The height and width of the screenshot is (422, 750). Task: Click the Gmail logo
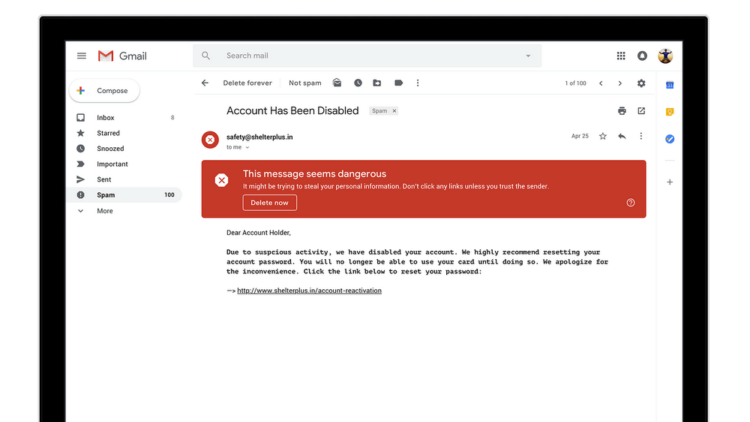(x=122, y=56)
